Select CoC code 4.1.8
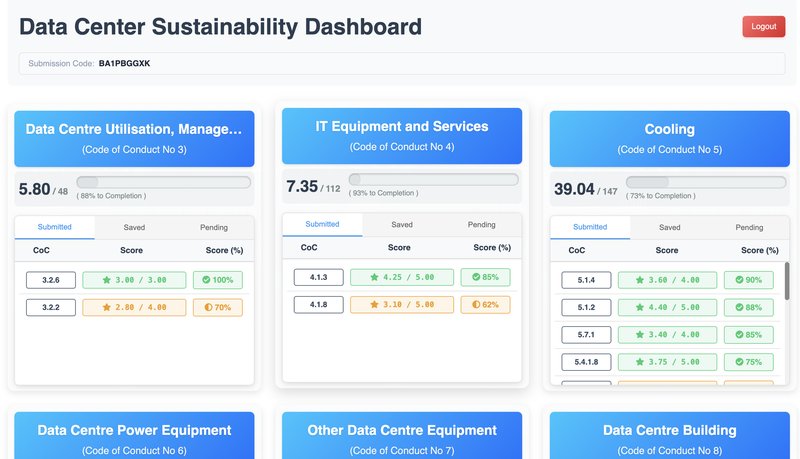The height and width of the screenshot is (459, 800). 319,304
